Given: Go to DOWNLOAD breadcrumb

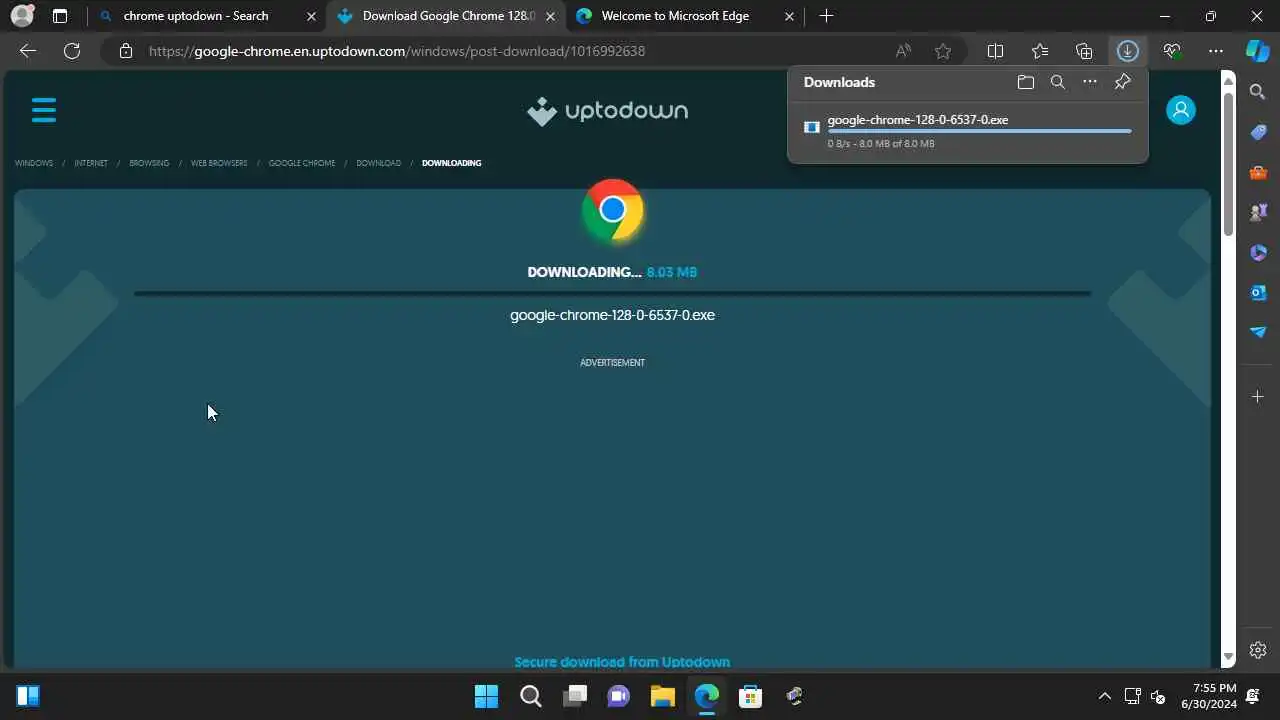Looking at the screenshot, I should [x=379, y=163].
